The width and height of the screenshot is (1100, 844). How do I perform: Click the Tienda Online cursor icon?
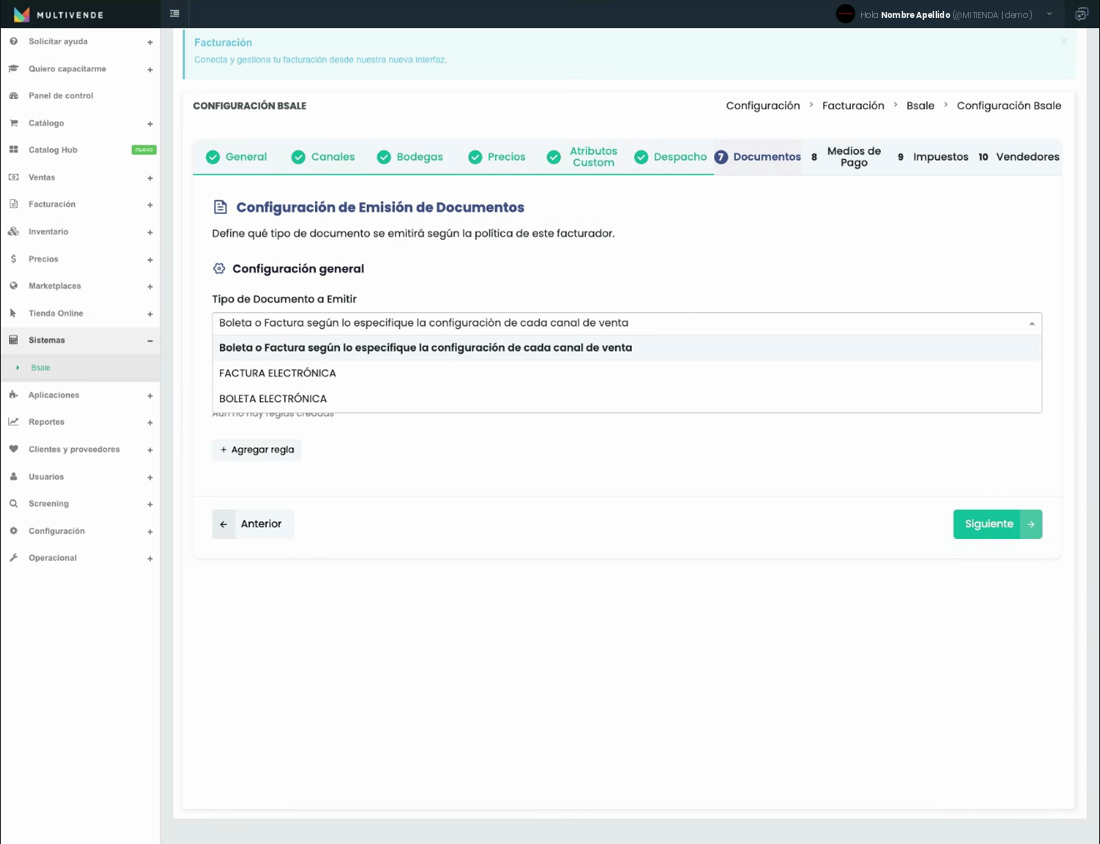(13, 313)
